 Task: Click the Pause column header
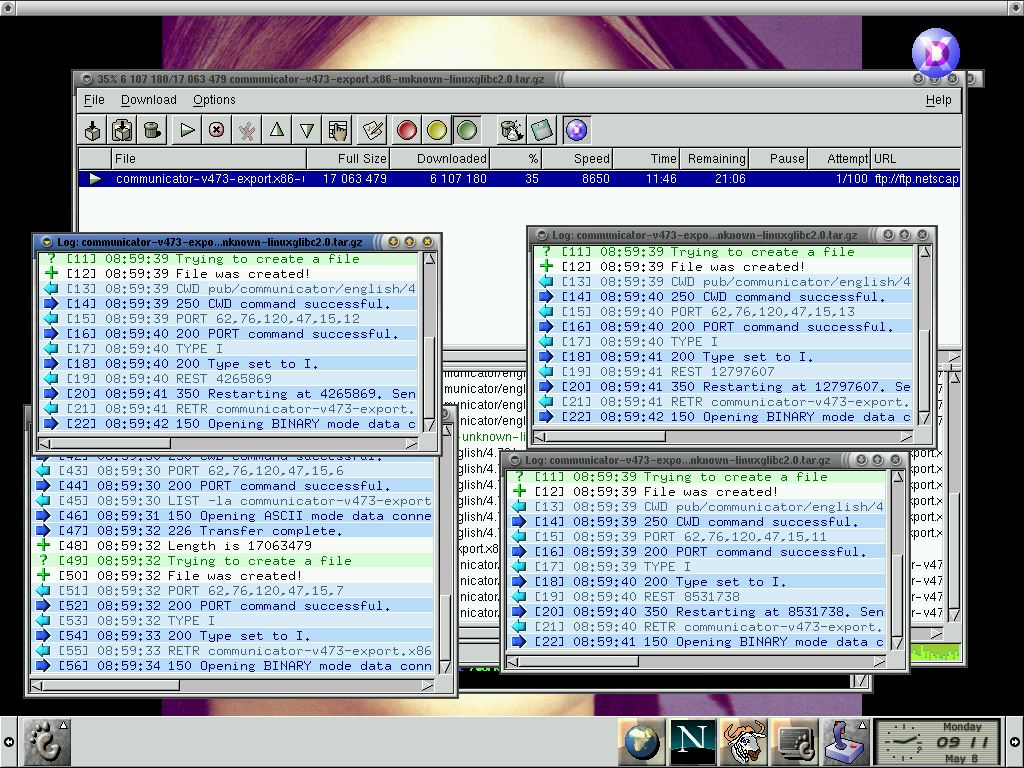[778, 159]
